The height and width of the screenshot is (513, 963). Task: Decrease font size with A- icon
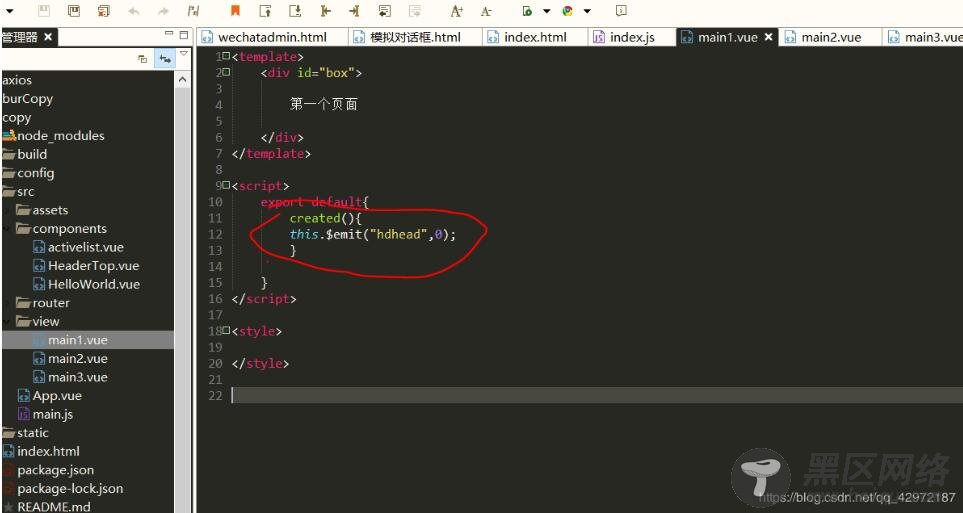(x=486, y=10)
